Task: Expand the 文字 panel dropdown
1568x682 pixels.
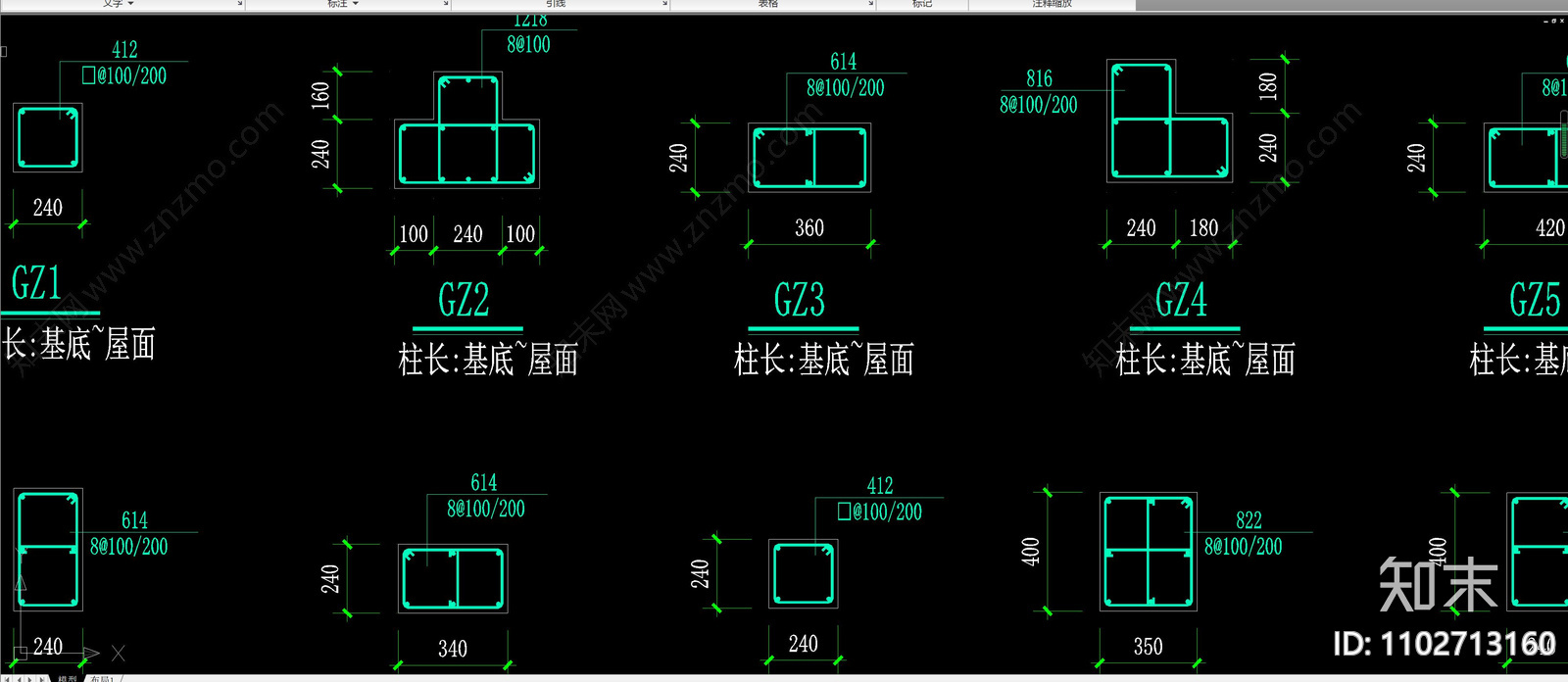Action: [130, 4]
